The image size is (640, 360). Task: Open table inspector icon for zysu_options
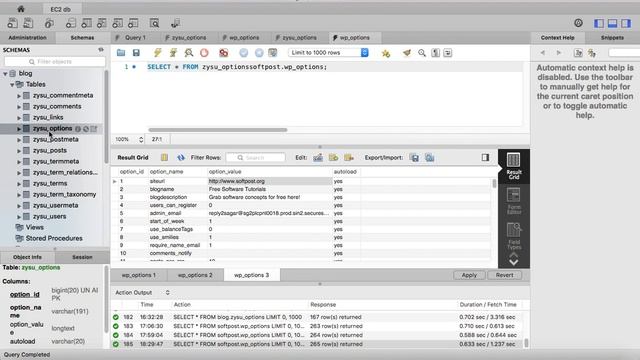pyautogui.click(x=78, y=129)
